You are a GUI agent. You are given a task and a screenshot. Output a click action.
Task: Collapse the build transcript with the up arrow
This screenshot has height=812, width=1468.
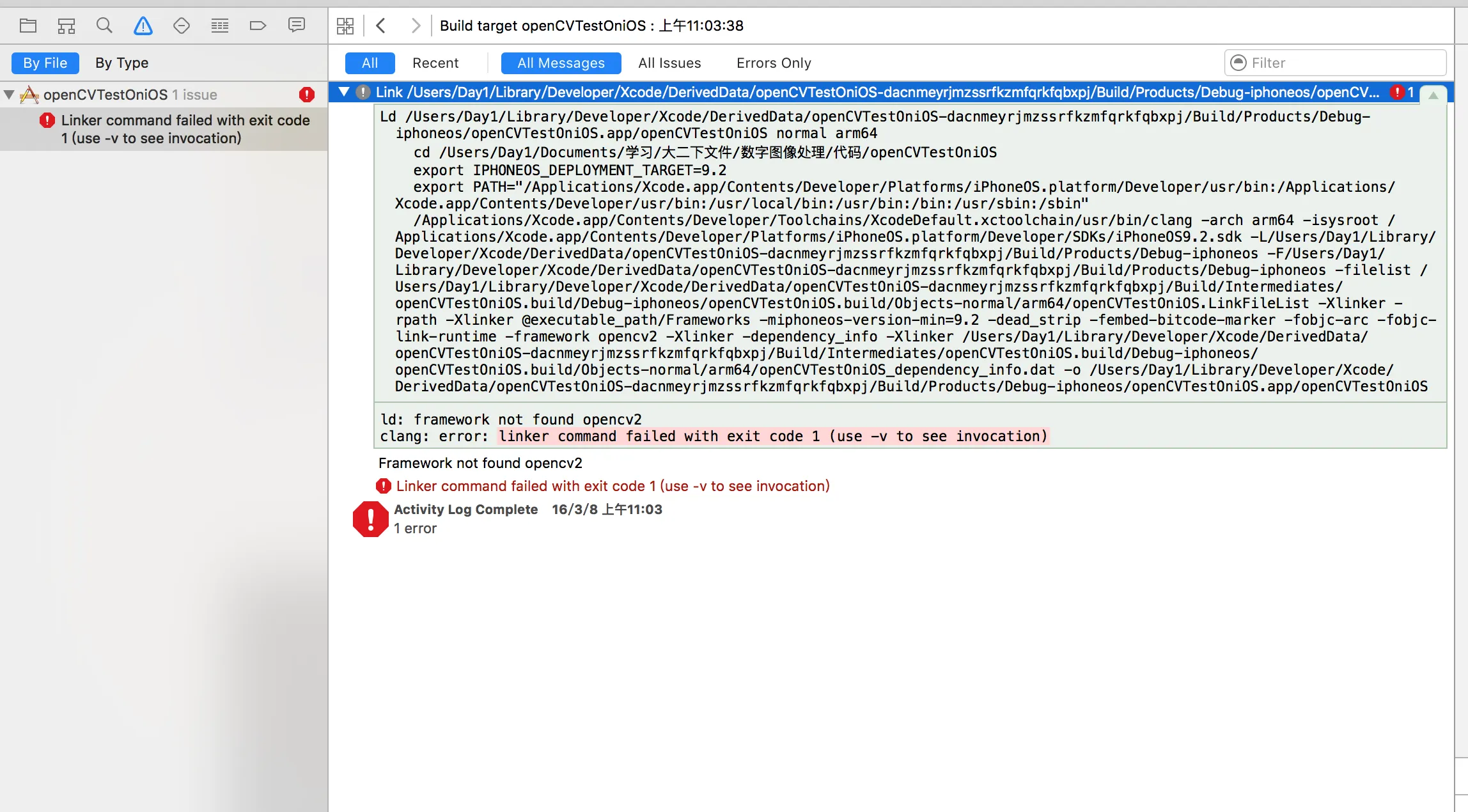click(x=1433, y=95)
